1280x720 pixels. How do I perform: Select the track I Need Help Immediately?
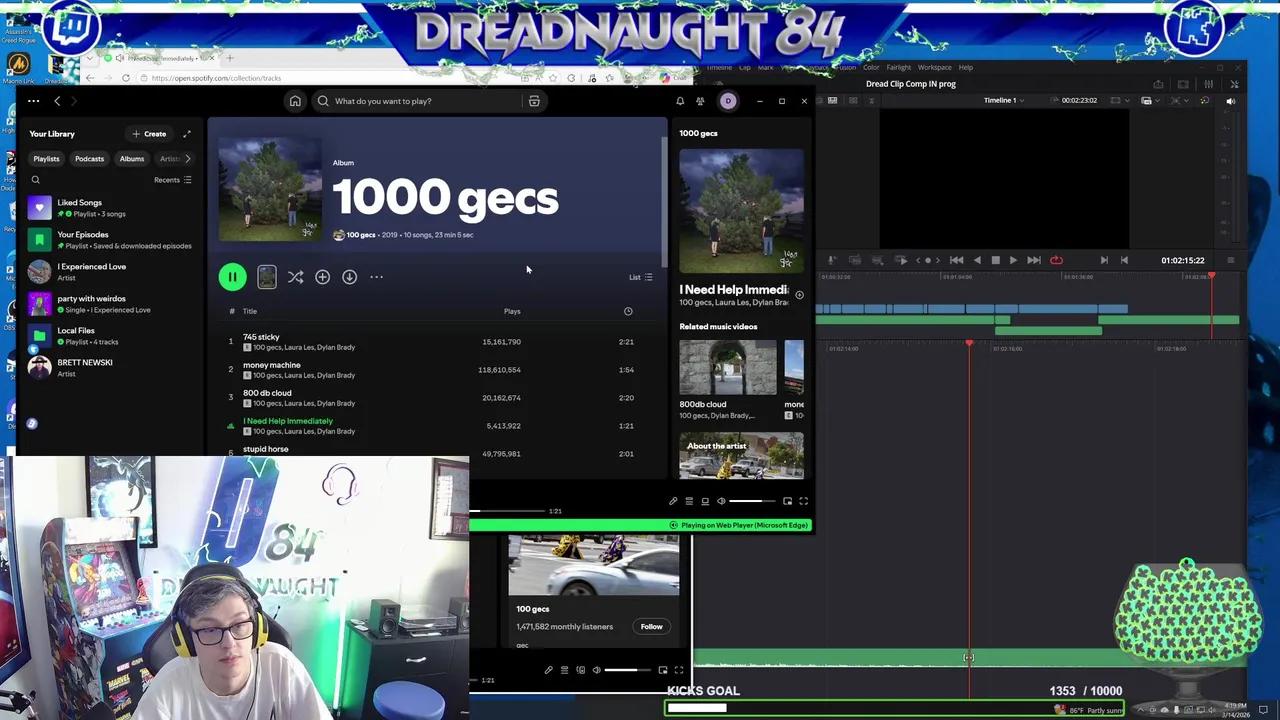[x=288, y=421]
